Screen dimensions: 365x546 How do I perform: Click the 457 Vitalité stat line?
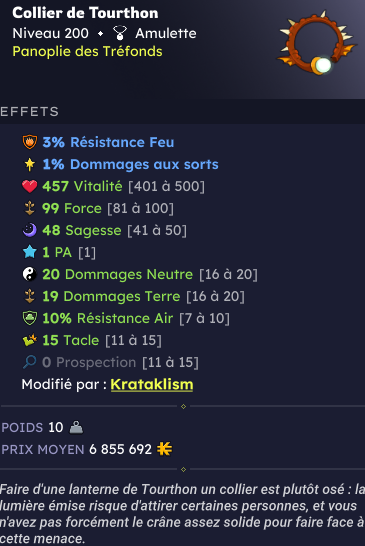(113, 186)
